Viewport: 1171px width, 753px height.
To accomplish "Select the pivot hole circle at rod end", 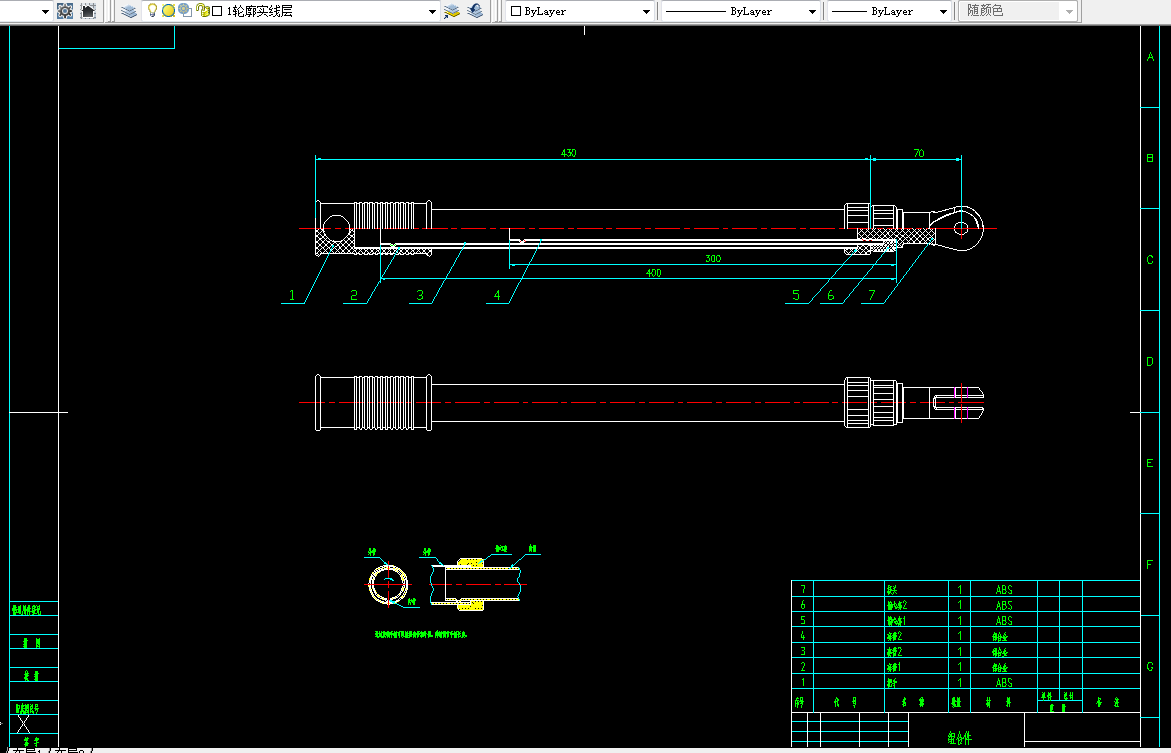I will click(960, 228).
